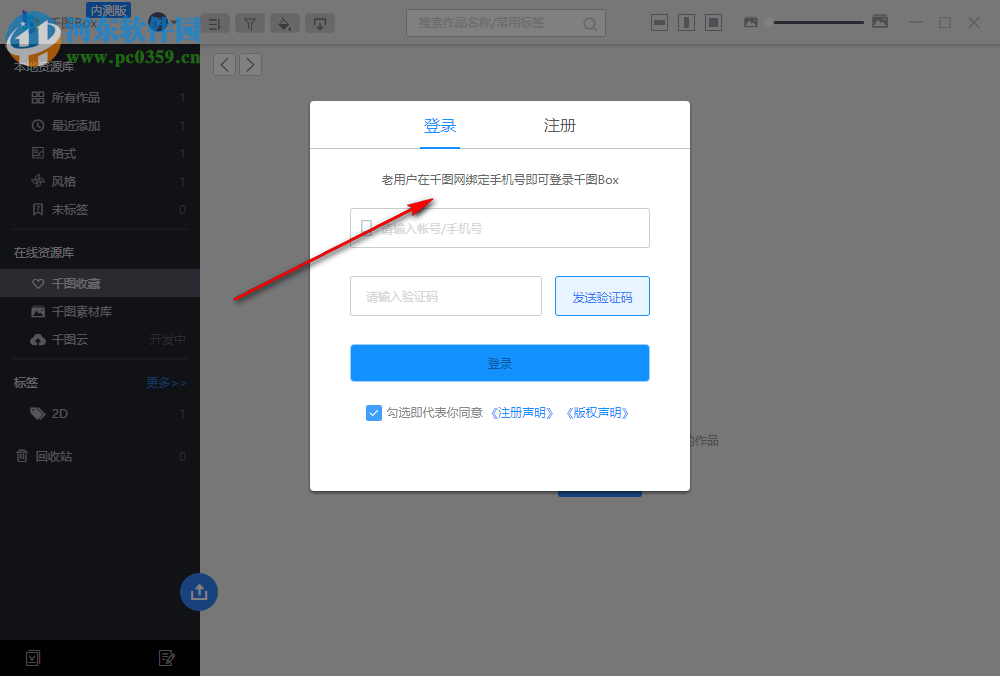Uncheck the agreement checkbox in login dialog
This screenshot has width=1000, height=676.
click(373, 412)
